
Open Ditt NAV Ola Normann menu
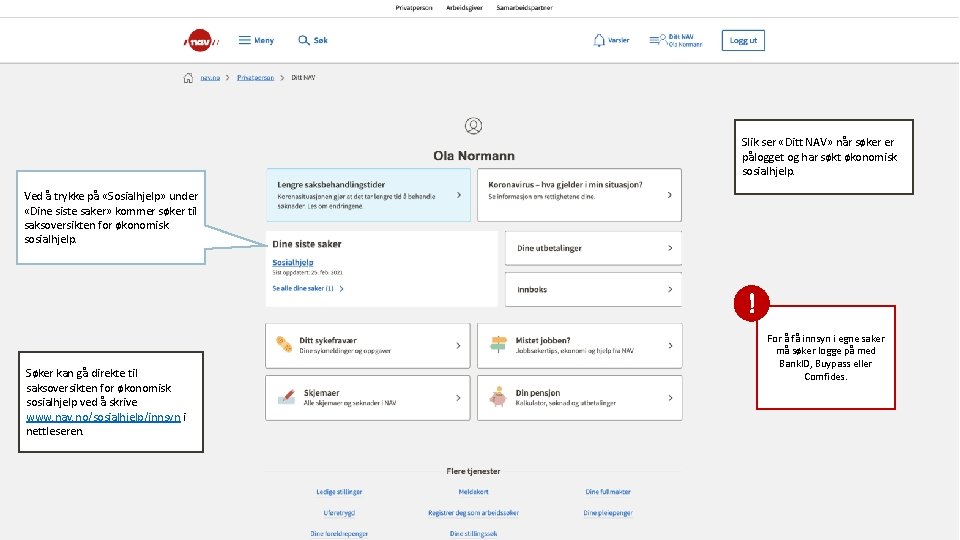(x=676, y=40)
